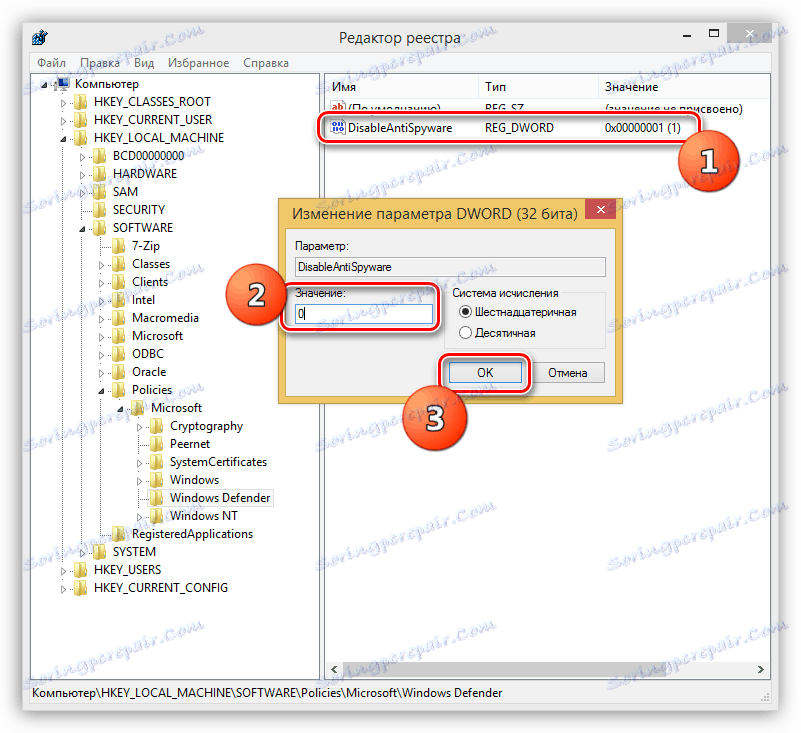Click the Oracle folder icon
Image resolution: width=801 pixels, height=733 pixels.
tap(119, 372)
